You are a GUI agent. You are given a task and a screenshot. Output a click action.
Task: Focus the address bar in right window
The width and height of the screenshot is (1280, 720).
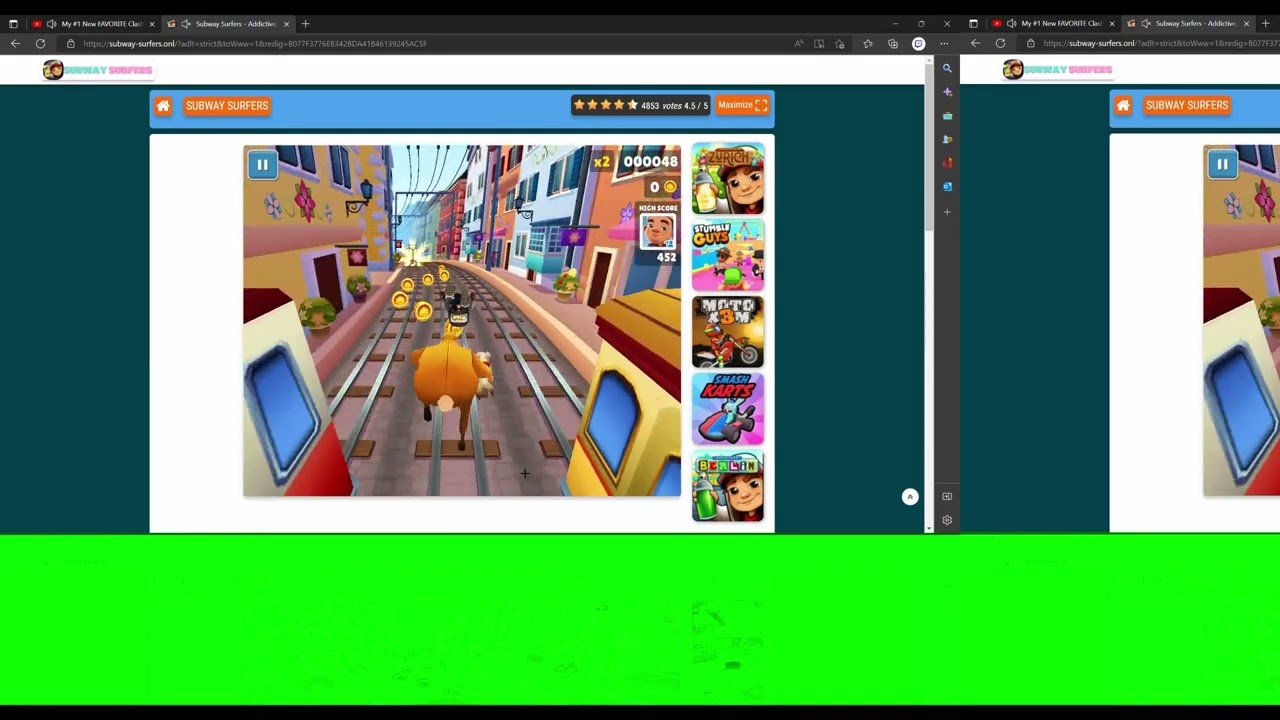(1150, 44)
